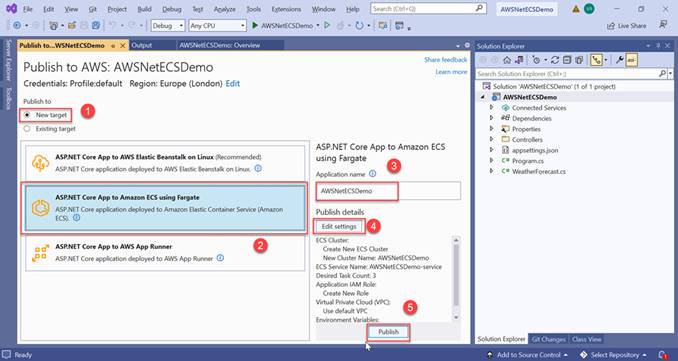Open the Edit menu
The width and height of the screenshot is (678, 361).
tap(49, 9)
